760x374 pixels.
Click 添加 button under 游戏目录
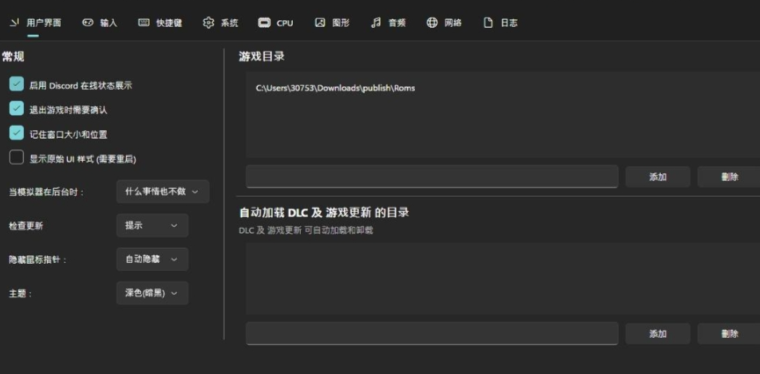658,177
